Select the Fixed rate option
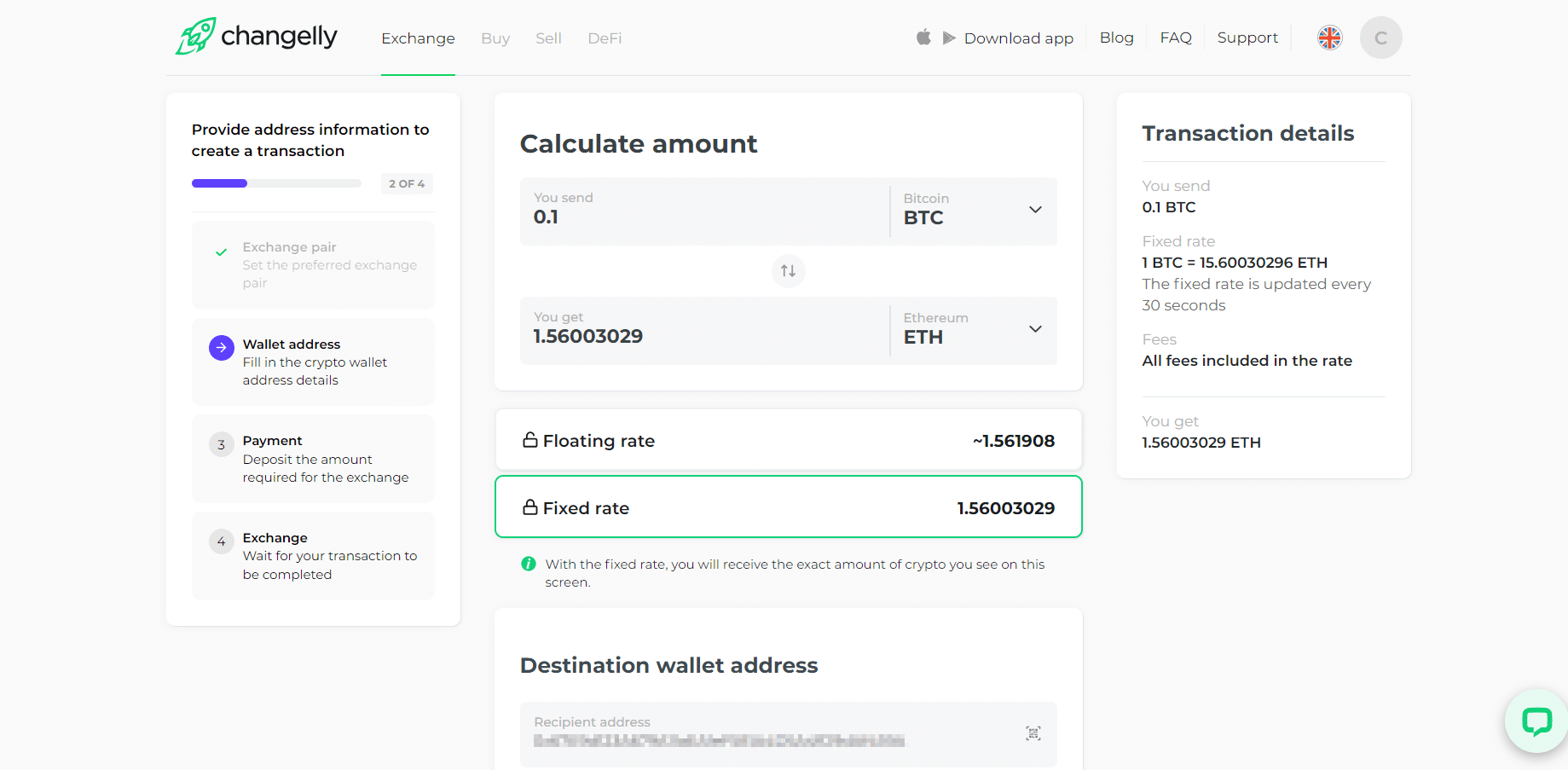 [x=788, y=507]
